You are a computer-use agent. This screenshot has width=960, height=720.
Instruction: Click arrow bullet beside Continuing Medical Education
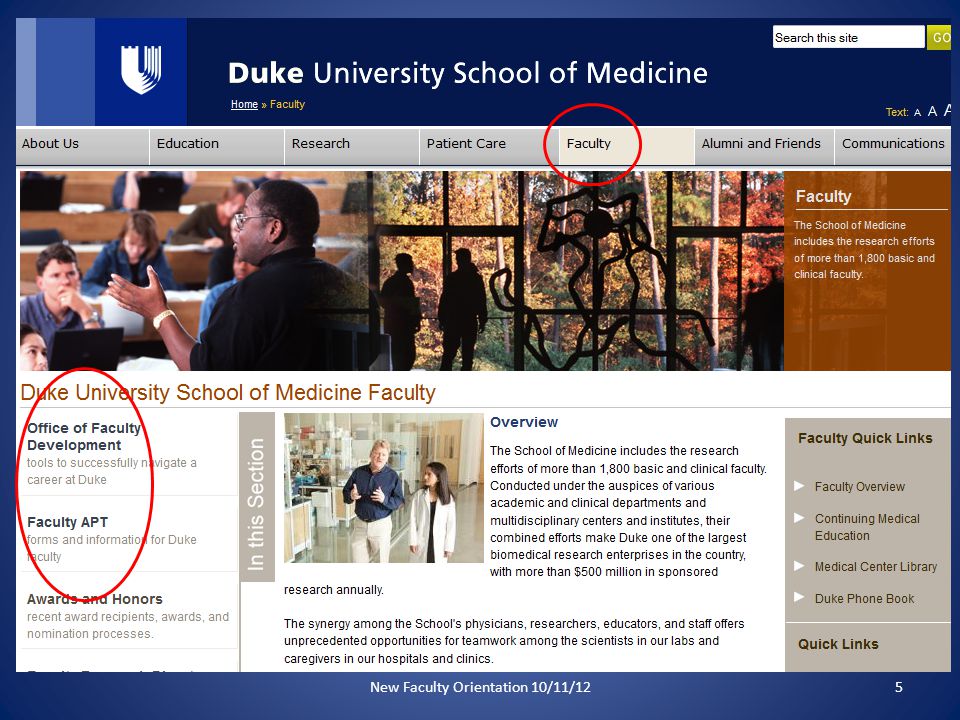pyautogui.click(x=799, y=518)
